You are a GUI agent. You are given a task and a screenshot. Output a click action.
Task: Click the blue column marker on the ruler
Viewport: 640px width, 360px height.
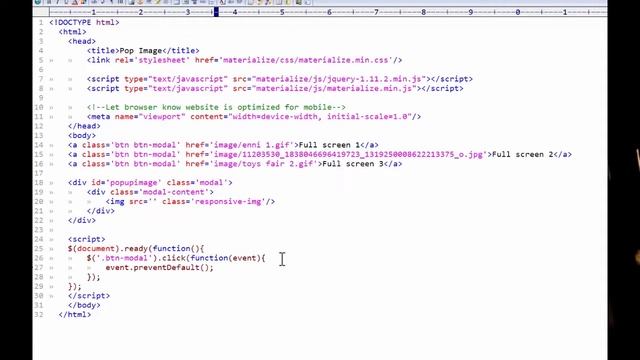(x=216, y=12)
